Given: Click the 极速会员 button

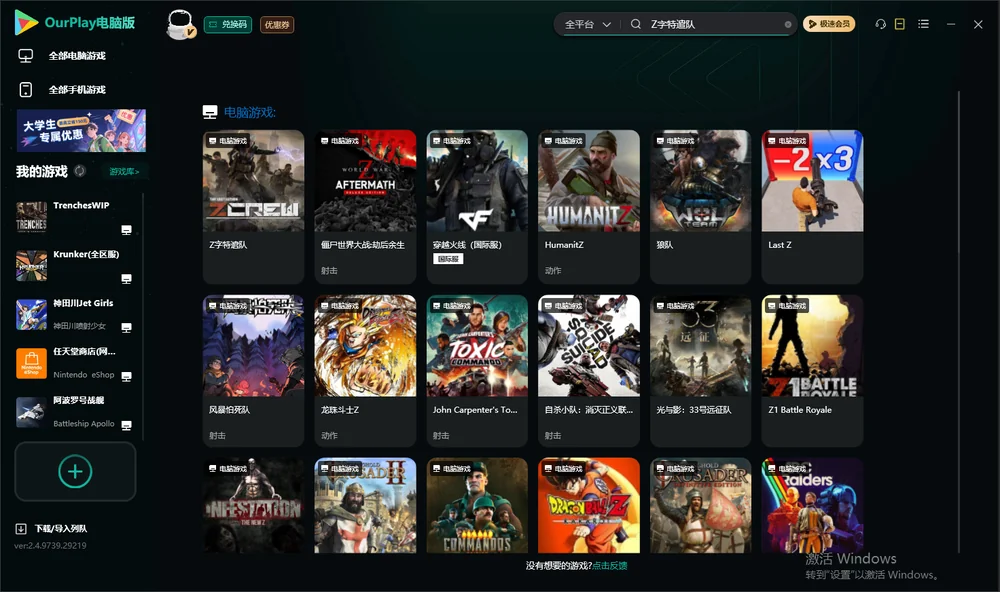Looking at the screenshot, I should (829, 24).
